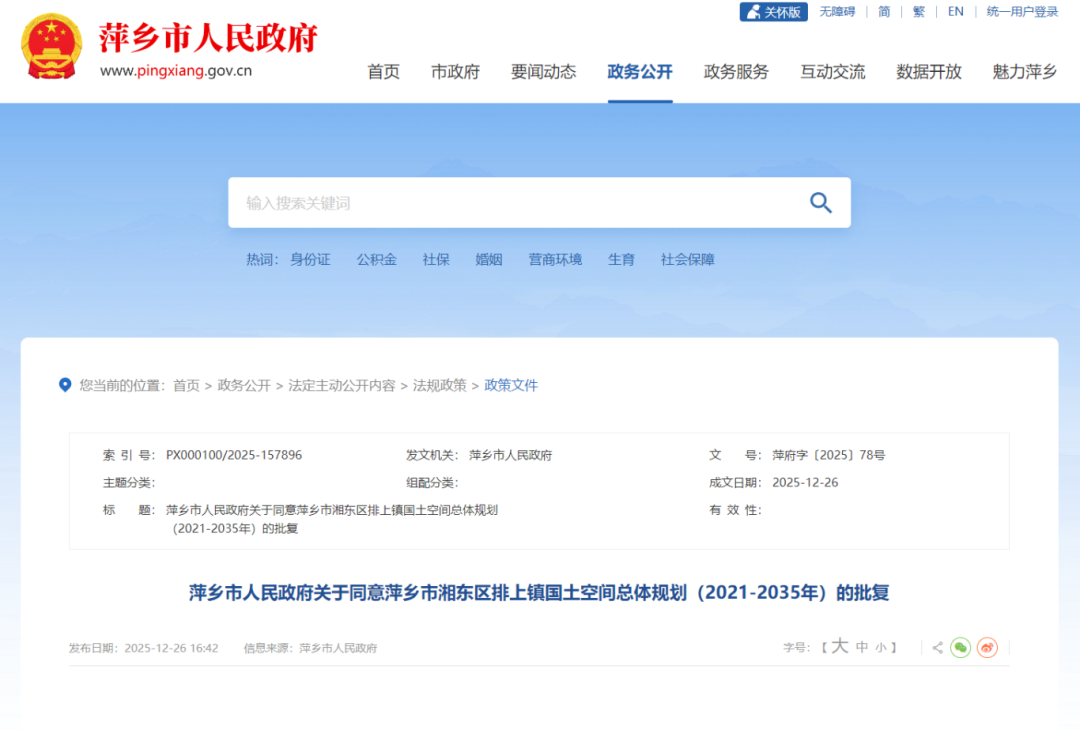Click 政策文件 breadcrumb link
The image size is (1080, 730).
[511, 386]
